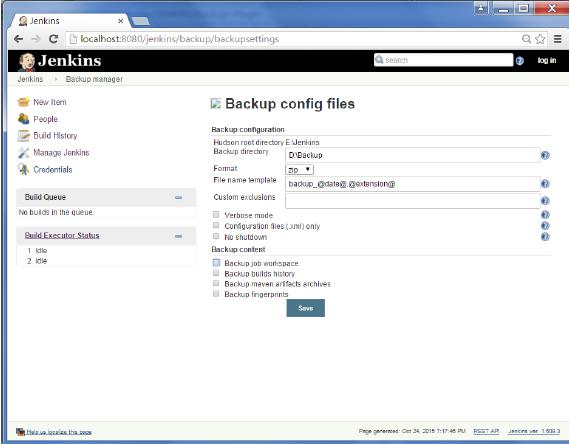Open help for No shutdown option

(x=545, y=237)
